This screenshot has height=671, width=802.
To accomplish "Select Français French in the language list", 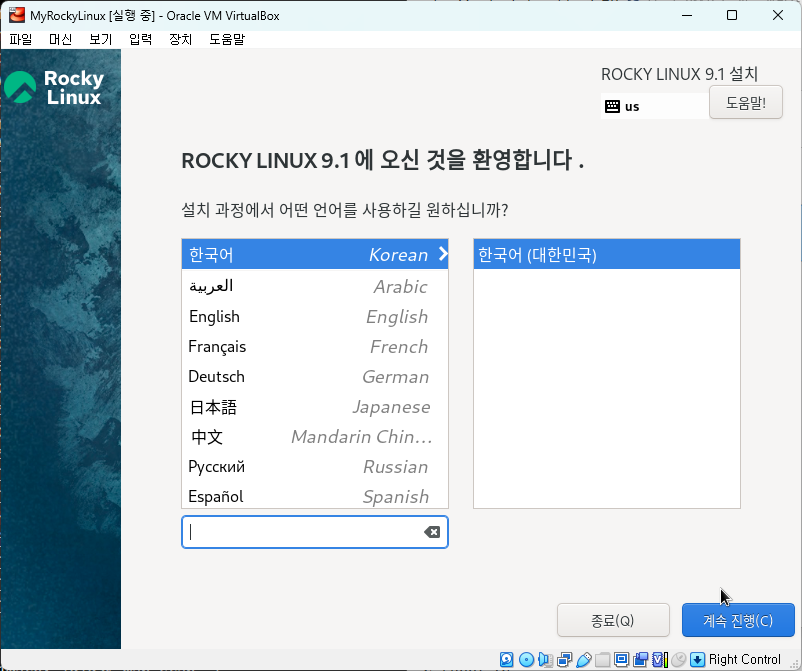I will click(315, 347).
